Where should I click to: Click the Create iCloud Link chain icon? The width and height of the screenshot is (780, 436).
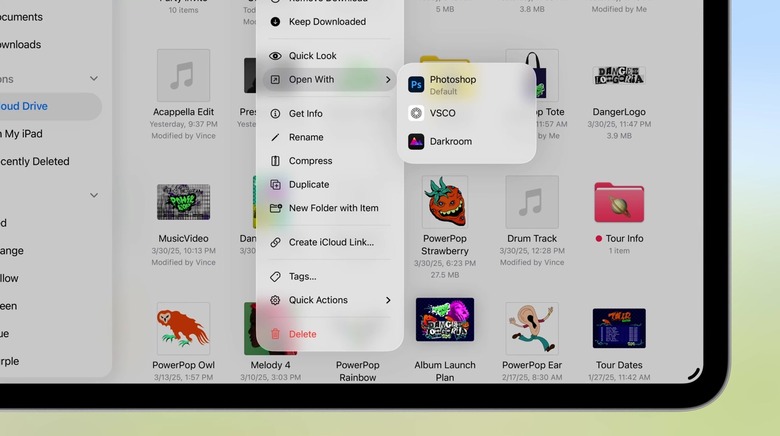pyautogui.click(x=275, y=242)
